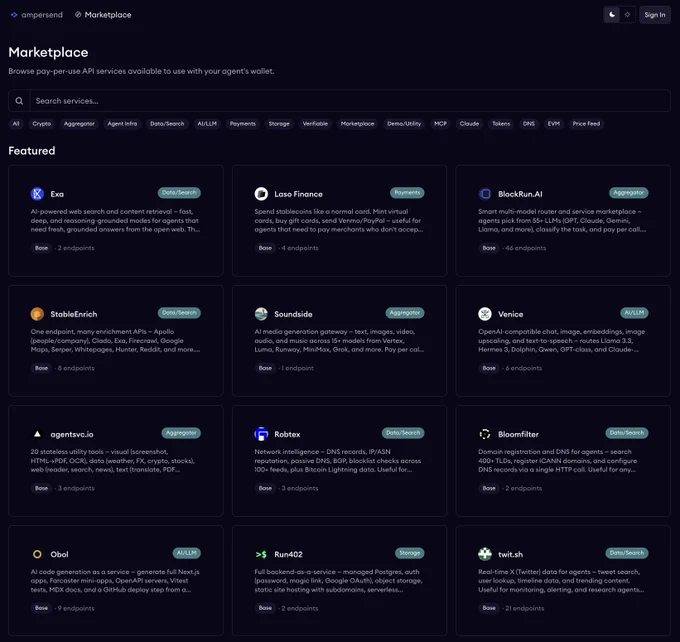Click the StableEnrich service icon
This screenshot has height=642, width=680.
click(x=37, y=314)
